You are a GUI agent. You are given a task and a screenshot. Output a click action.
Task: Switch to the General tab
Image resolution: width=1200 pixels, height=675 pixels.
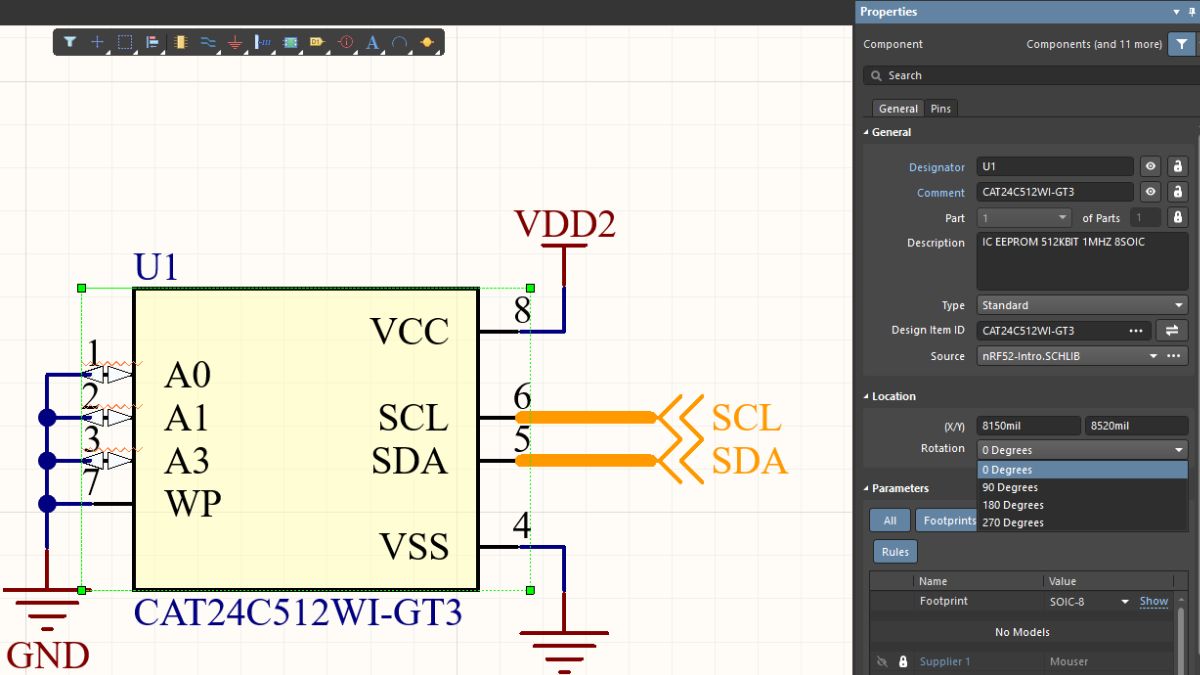click(x=898, y=108)
